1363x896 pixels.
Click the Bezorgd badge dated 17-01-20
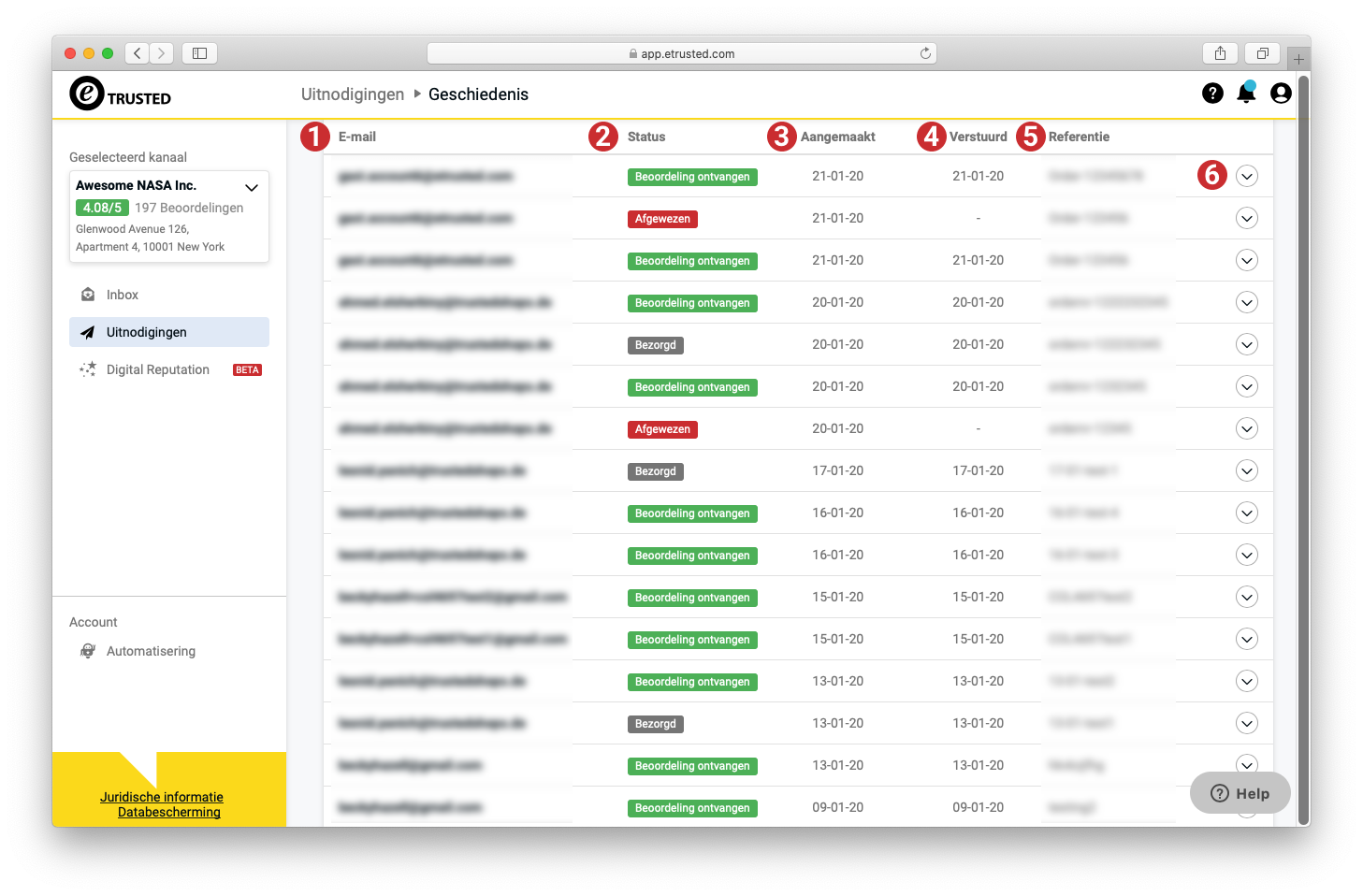pos(655,471)
